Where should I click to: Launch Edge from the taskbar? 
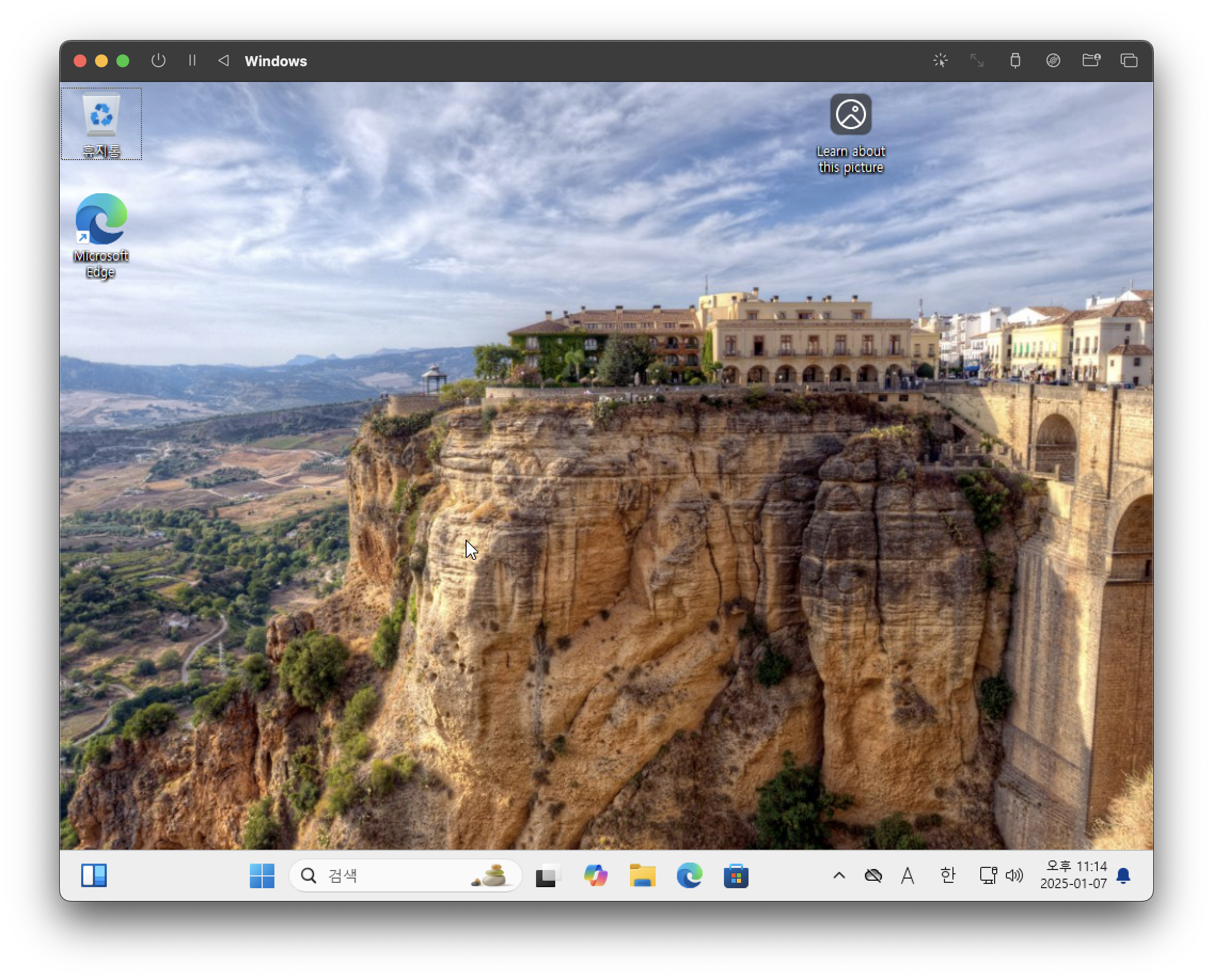689,875
